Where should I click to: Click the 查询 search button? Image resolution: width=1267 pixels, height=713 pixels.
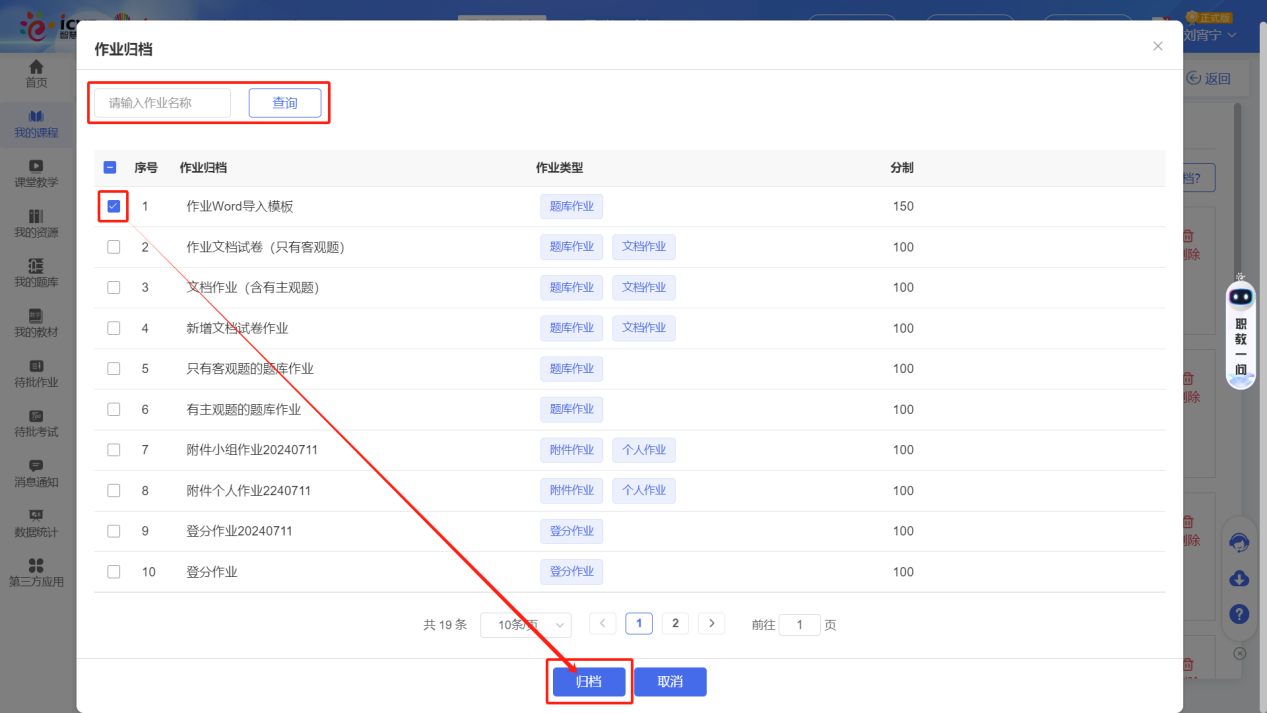coord(285,103)
